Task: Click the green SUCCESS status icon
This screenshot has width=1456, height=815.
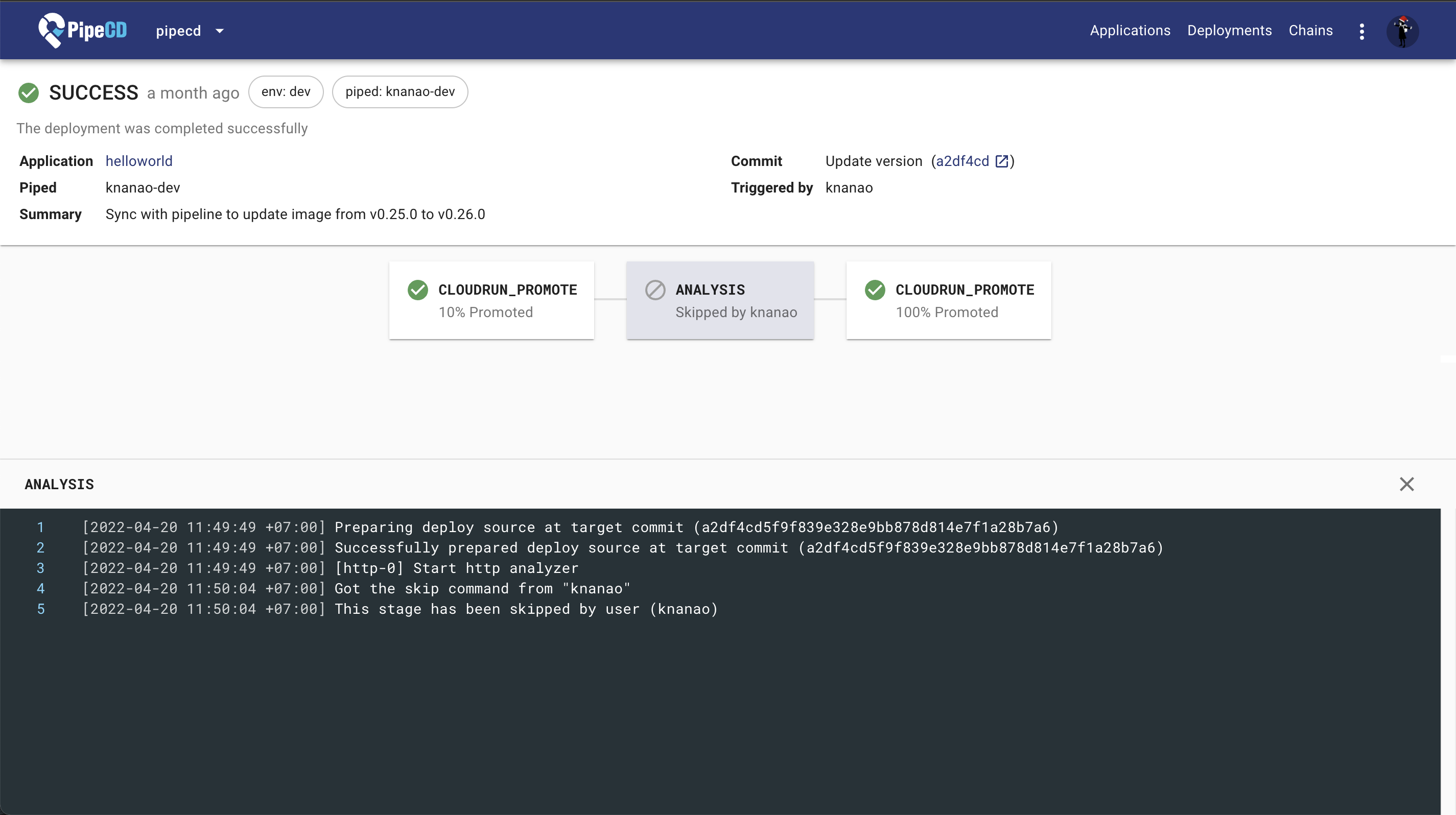Action: click(29, 92)
